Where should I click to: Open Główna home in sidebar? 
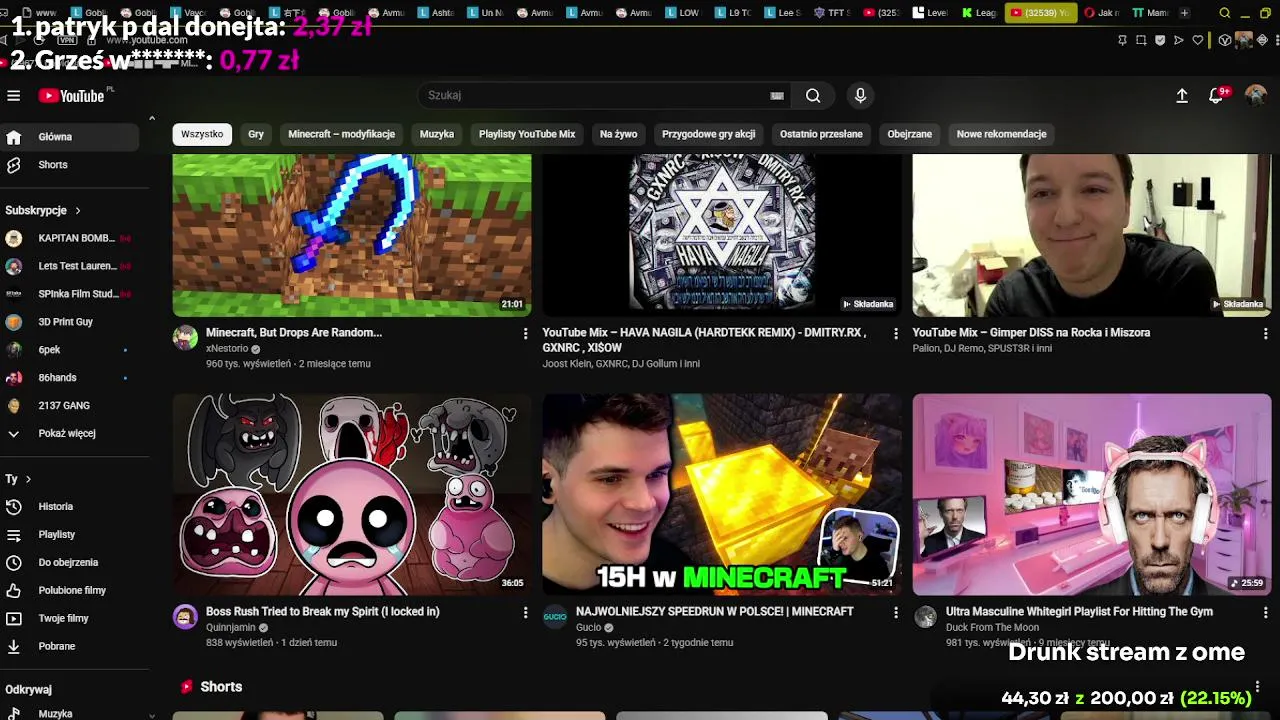(70, 137)
